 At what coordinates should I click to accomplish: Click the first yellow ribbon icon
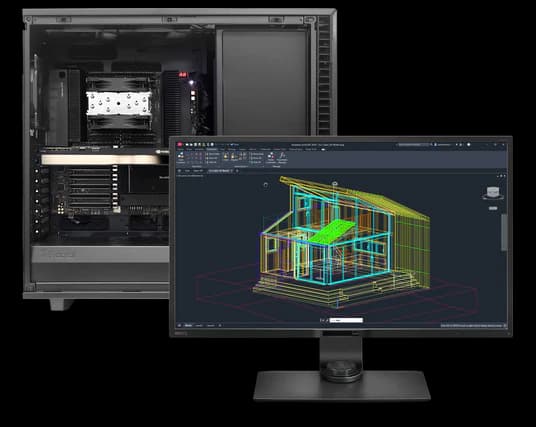pos(226,157)
